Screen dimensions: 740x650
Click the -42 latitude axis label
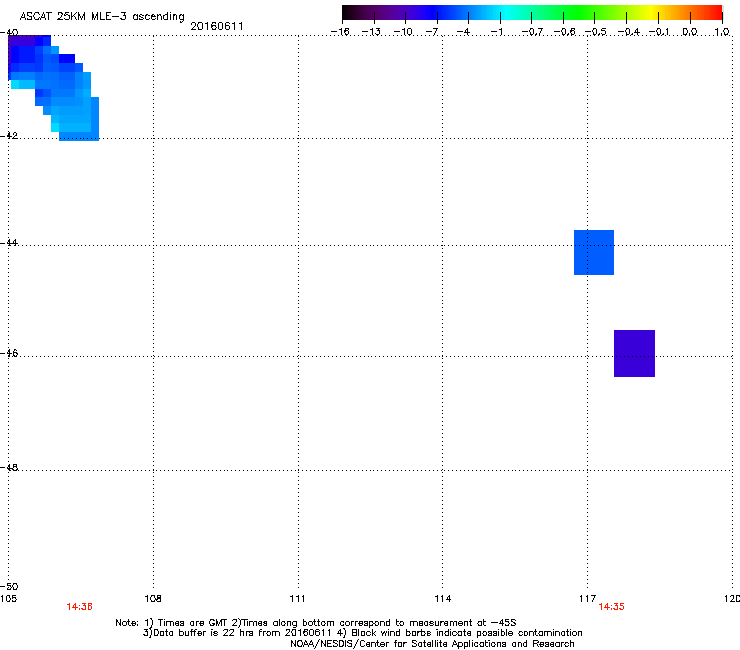[x=9, y=135]
